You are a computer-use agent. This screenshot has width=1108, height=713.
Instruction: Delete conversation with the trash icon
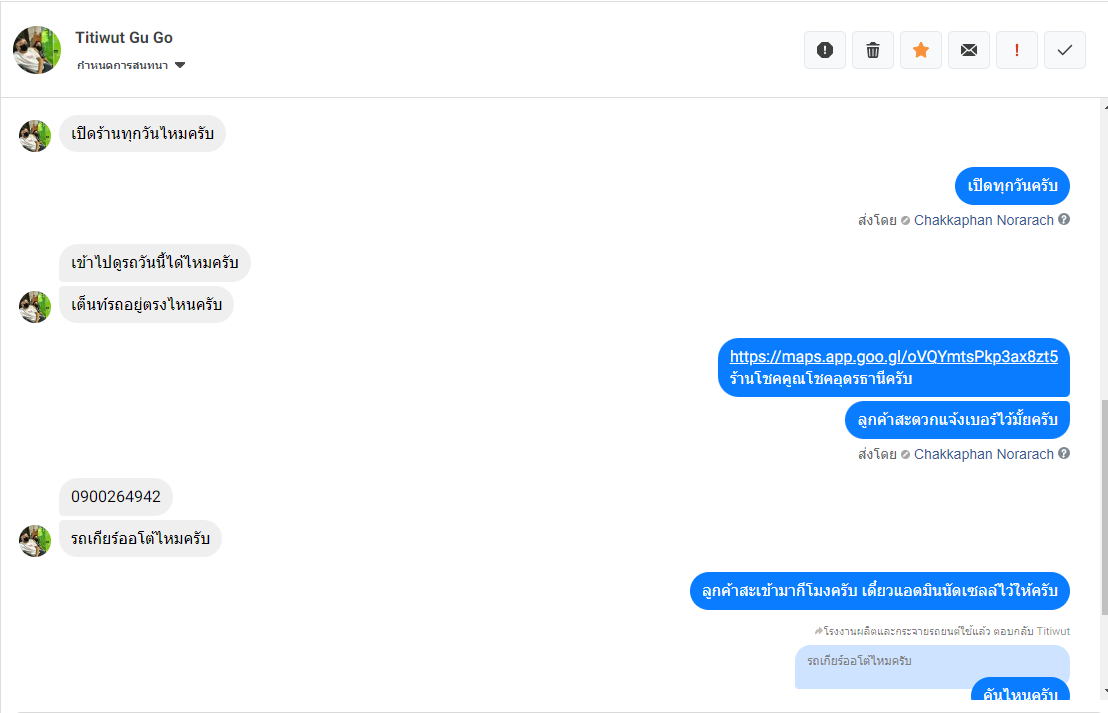[873, 50]
